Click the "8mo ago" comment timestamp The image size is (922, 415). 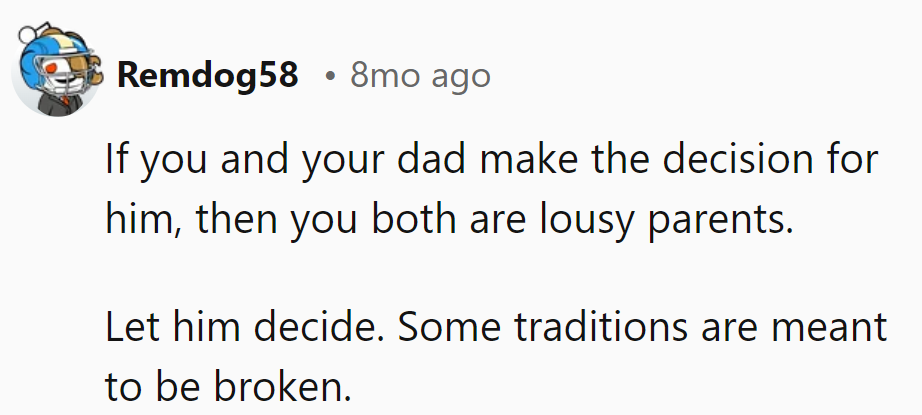coord(420,75)
